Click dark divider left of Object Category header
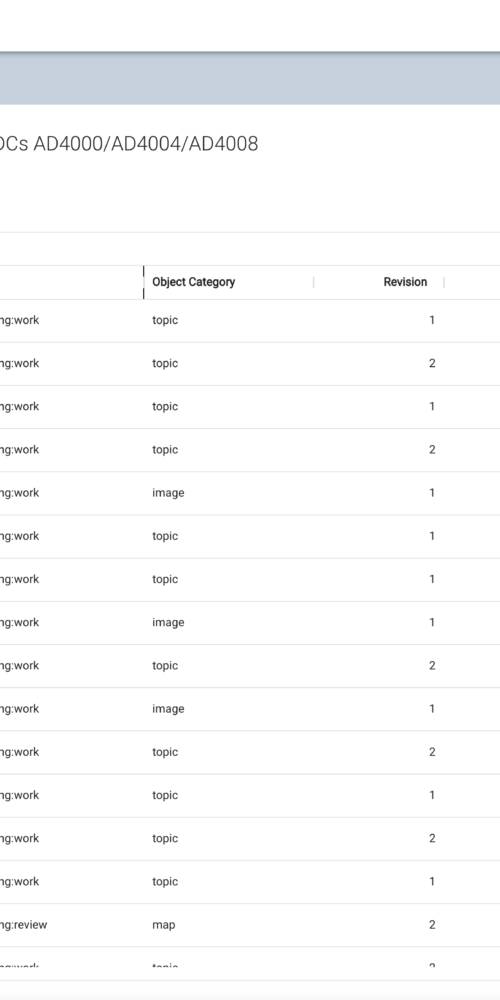This screenshot has width=500, height=1000. pos(143,282)
